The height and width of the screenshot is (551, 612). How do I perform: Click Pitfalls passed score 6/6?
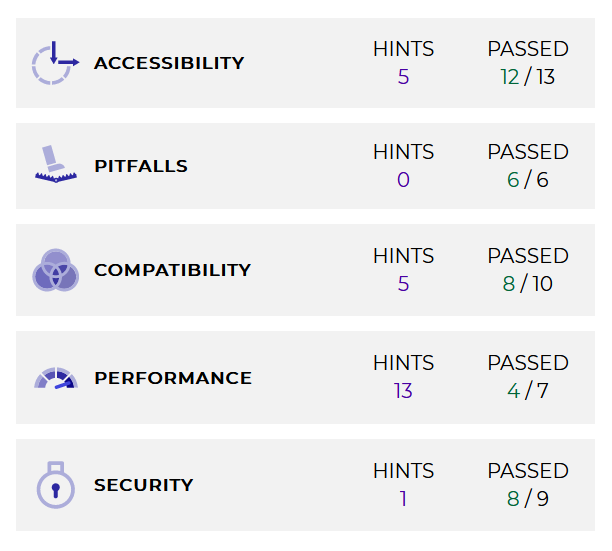tap(528, 180)
